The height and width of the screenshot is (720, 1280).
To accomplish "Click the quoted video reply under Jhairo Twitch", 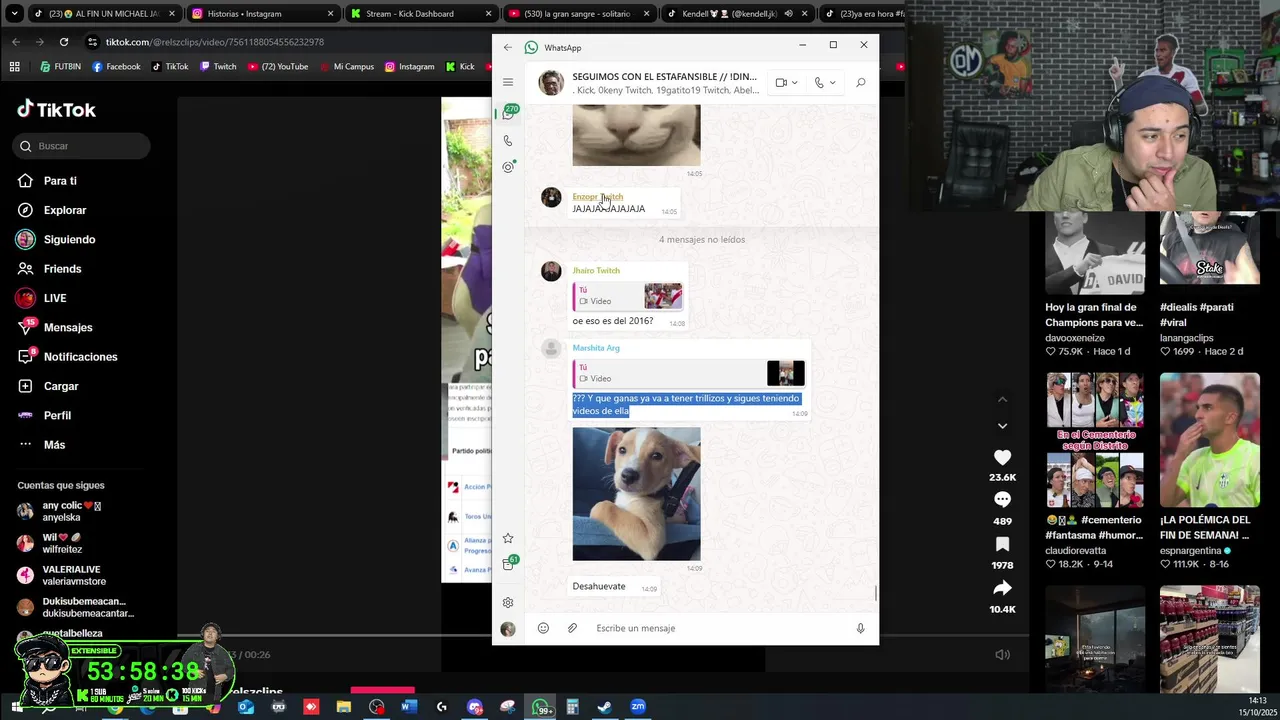I will coord(628,296).
